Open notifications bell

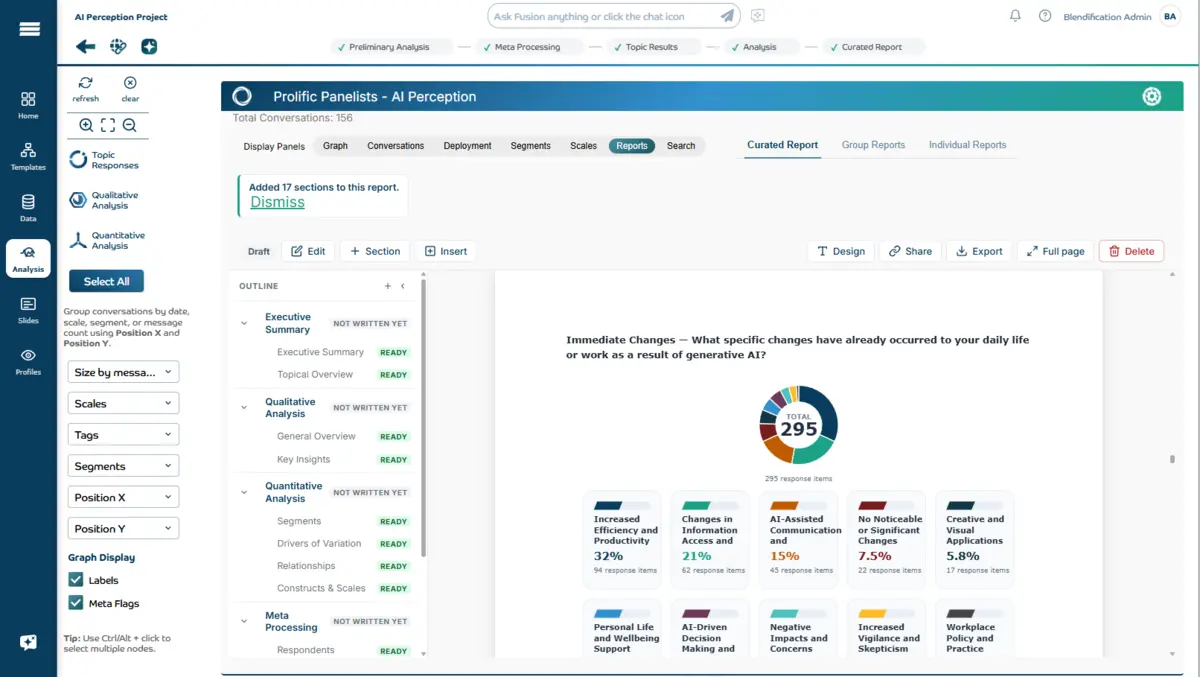(x=1015, y=16)
